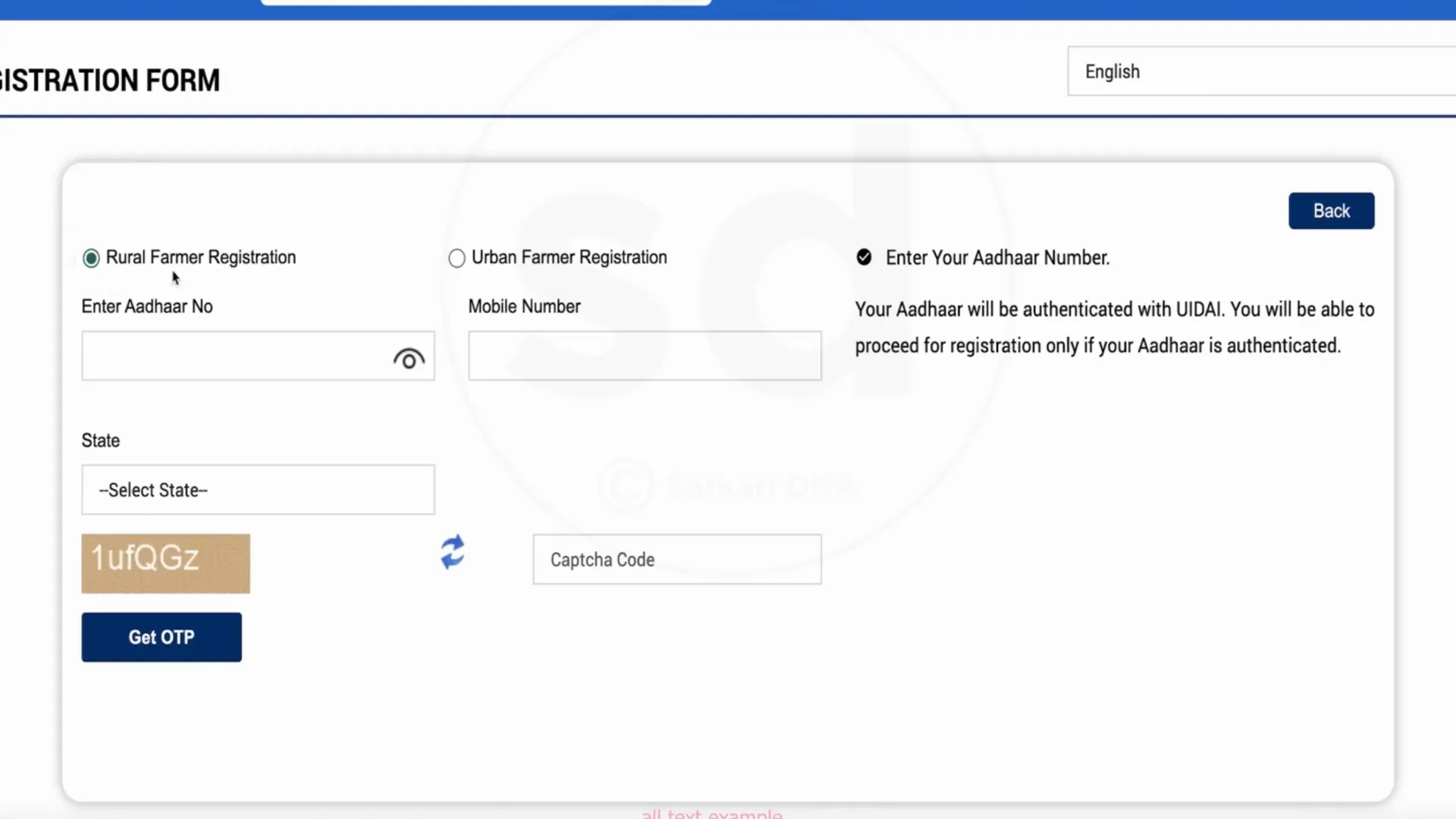Viewport: 1456px width, 819px height.
Task: Click the Aadhaar visibility toggle icon
Action: click(409, 359)
